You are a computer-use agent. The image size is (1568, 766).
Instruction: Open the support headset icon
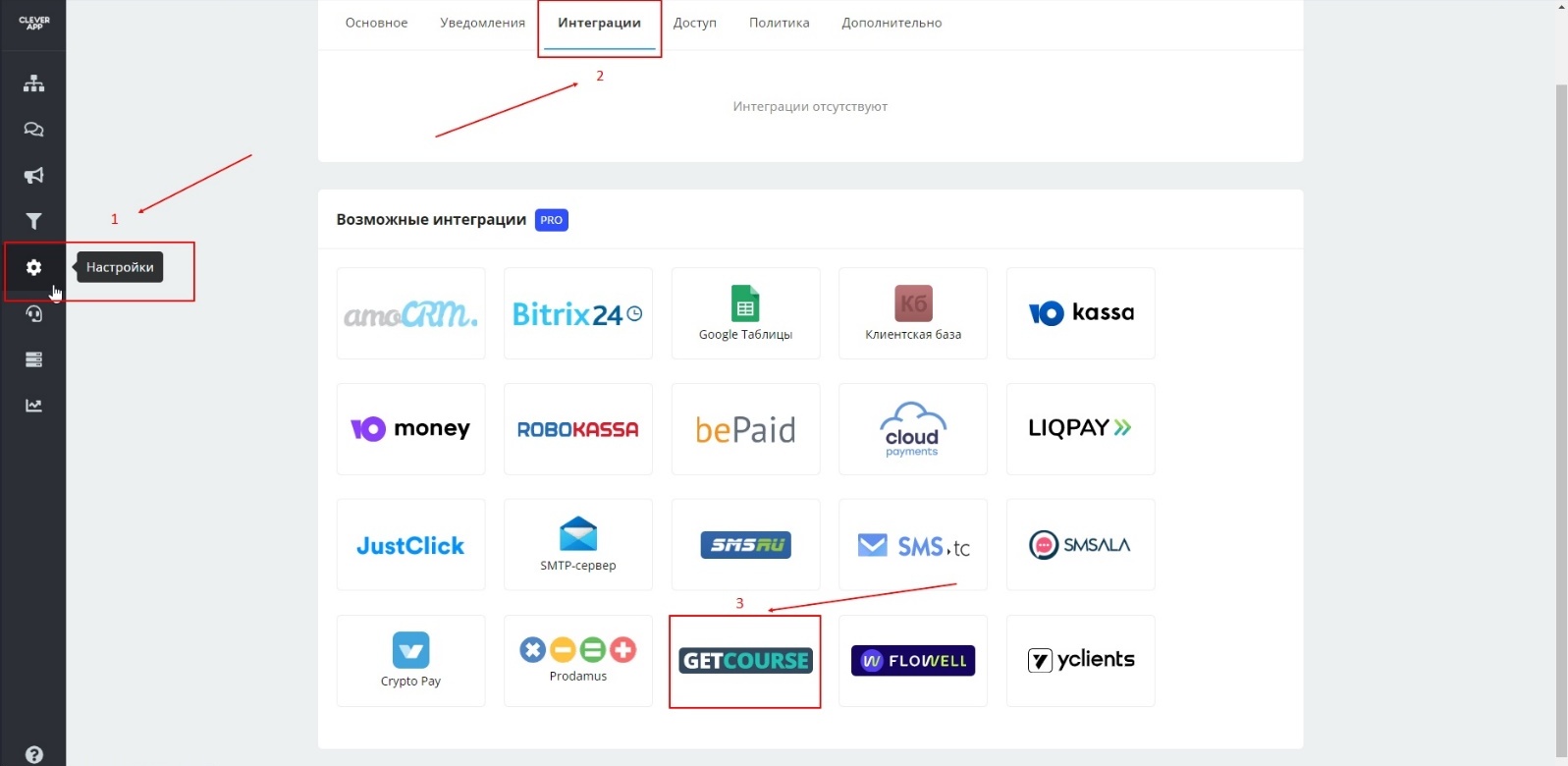33,313
